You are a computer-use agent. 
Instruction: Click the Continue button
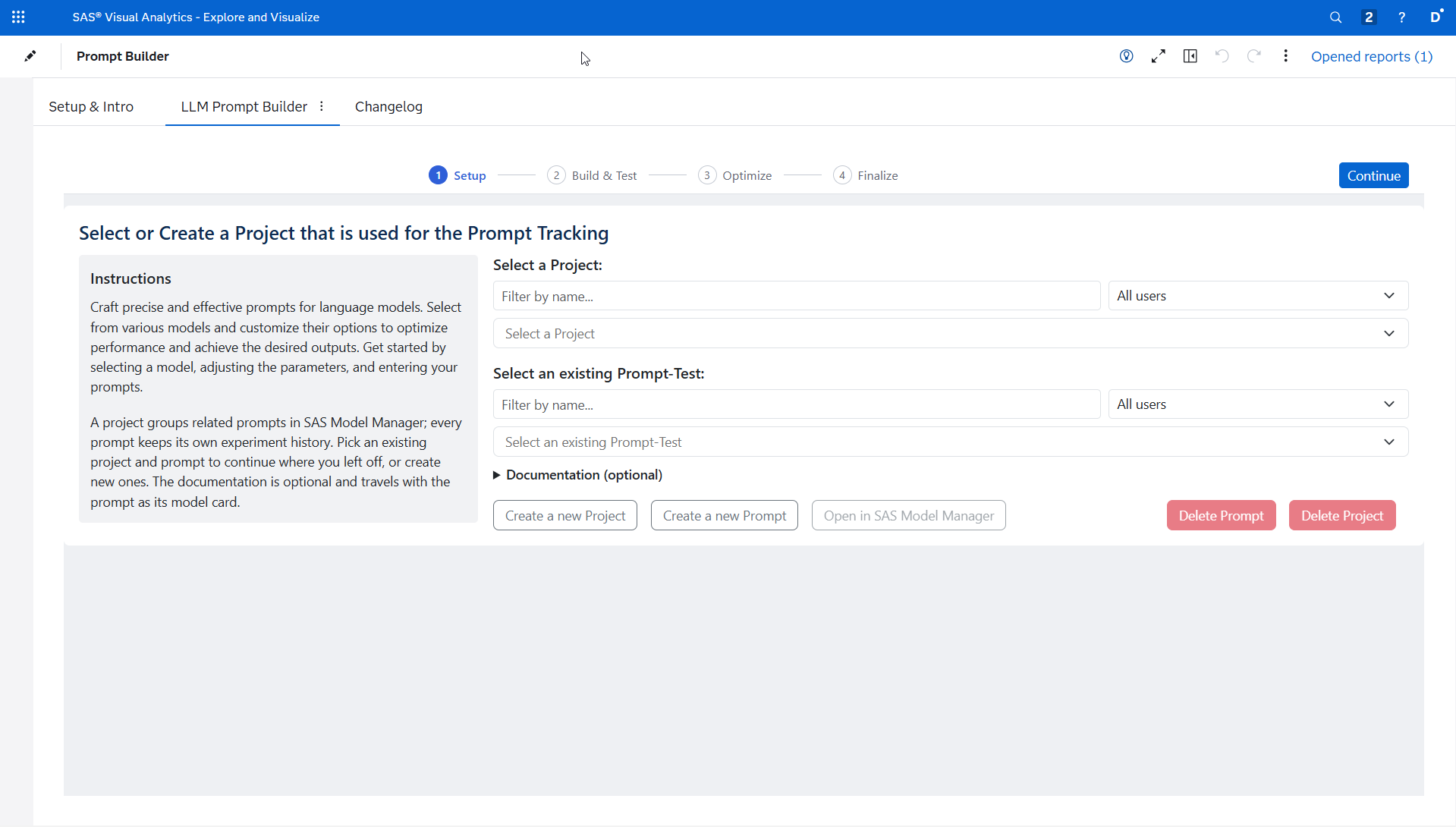tap(1373, 175)
